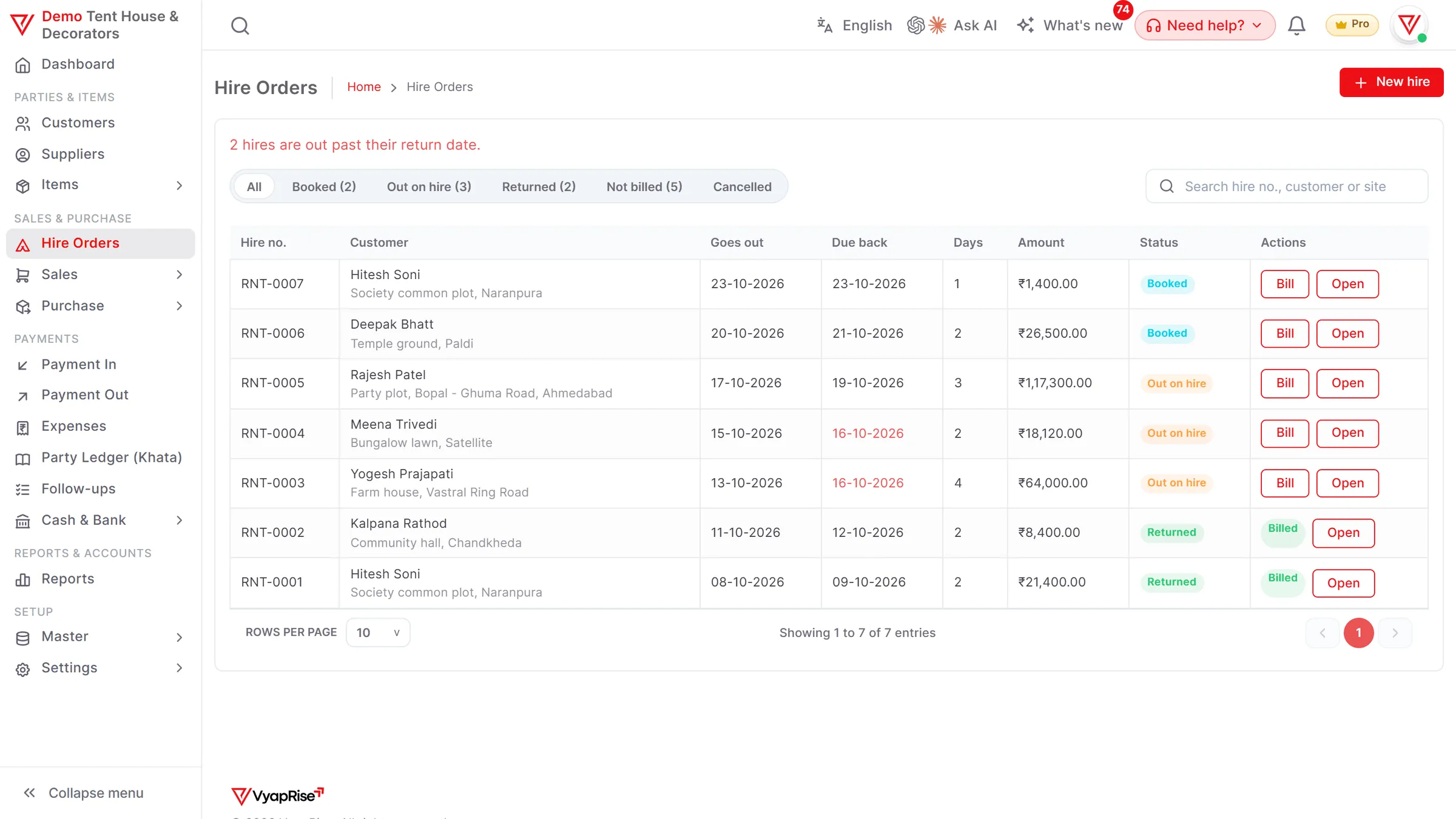Viewport: 1456px width, 819px height.
Task: Click the English language translate icon
Action: [x=824, y=25]
